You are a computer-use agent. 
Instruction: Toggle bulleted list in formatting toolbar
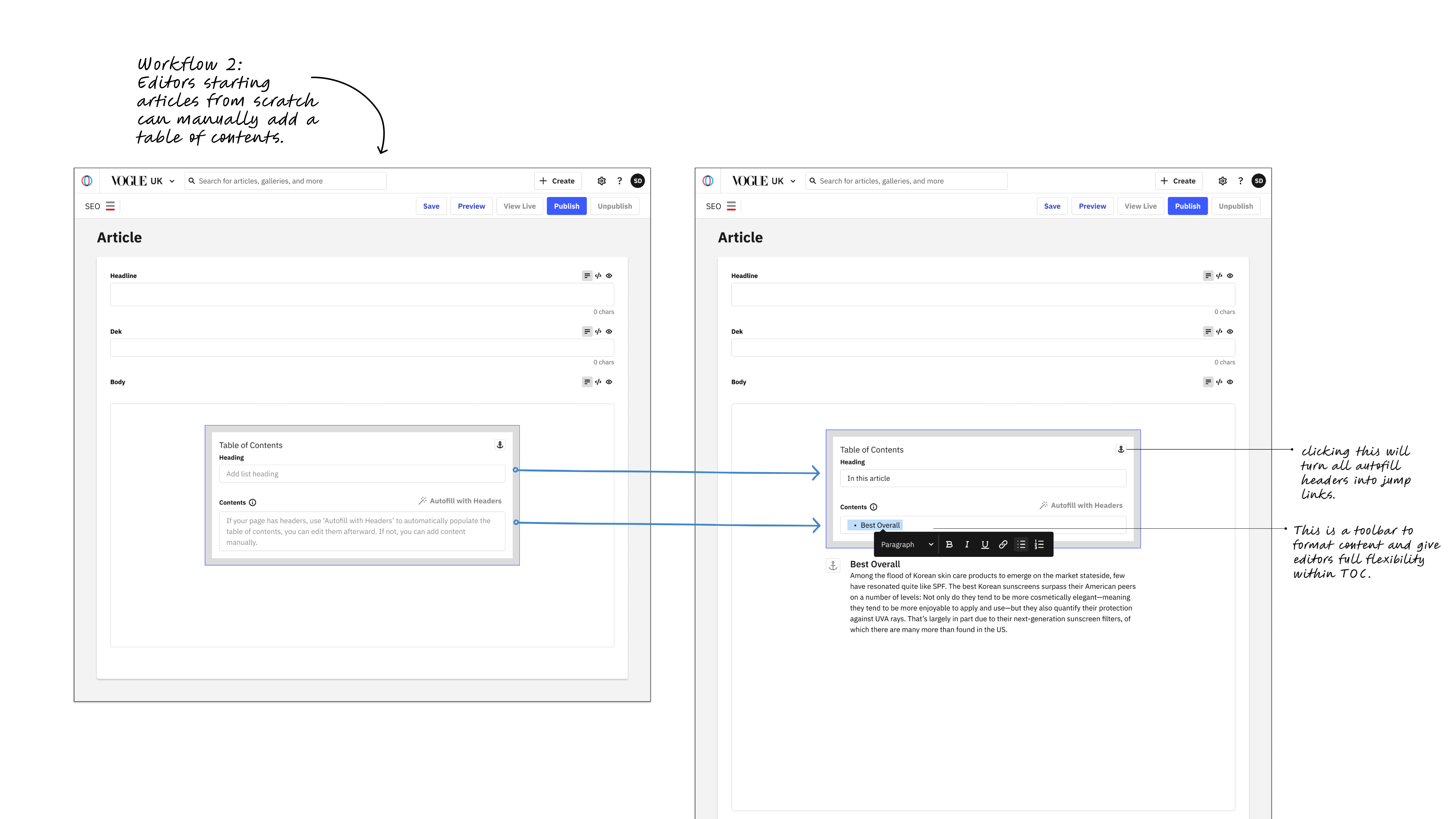pyautogui.click(x=1021, y=544)
